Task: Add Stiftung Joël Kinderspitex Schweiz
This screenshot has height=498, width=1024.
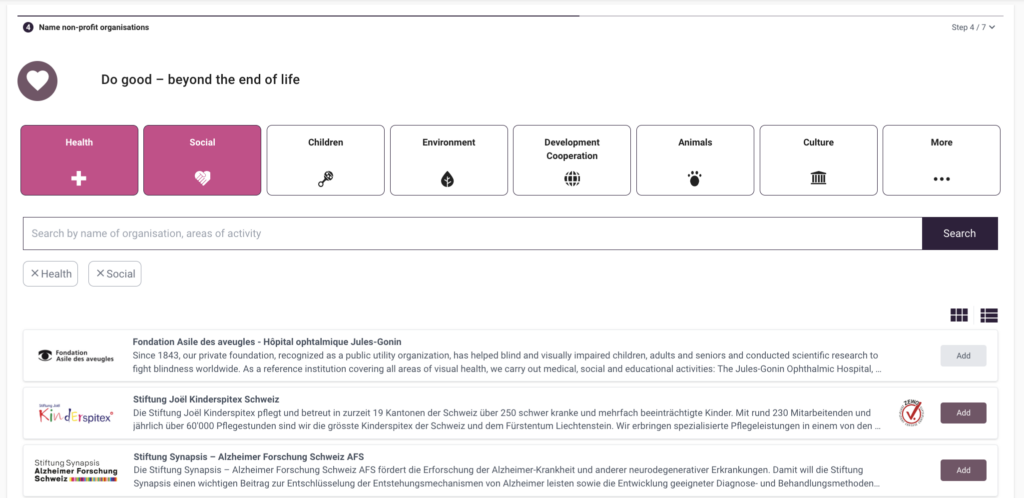Action: coord(963,413)
